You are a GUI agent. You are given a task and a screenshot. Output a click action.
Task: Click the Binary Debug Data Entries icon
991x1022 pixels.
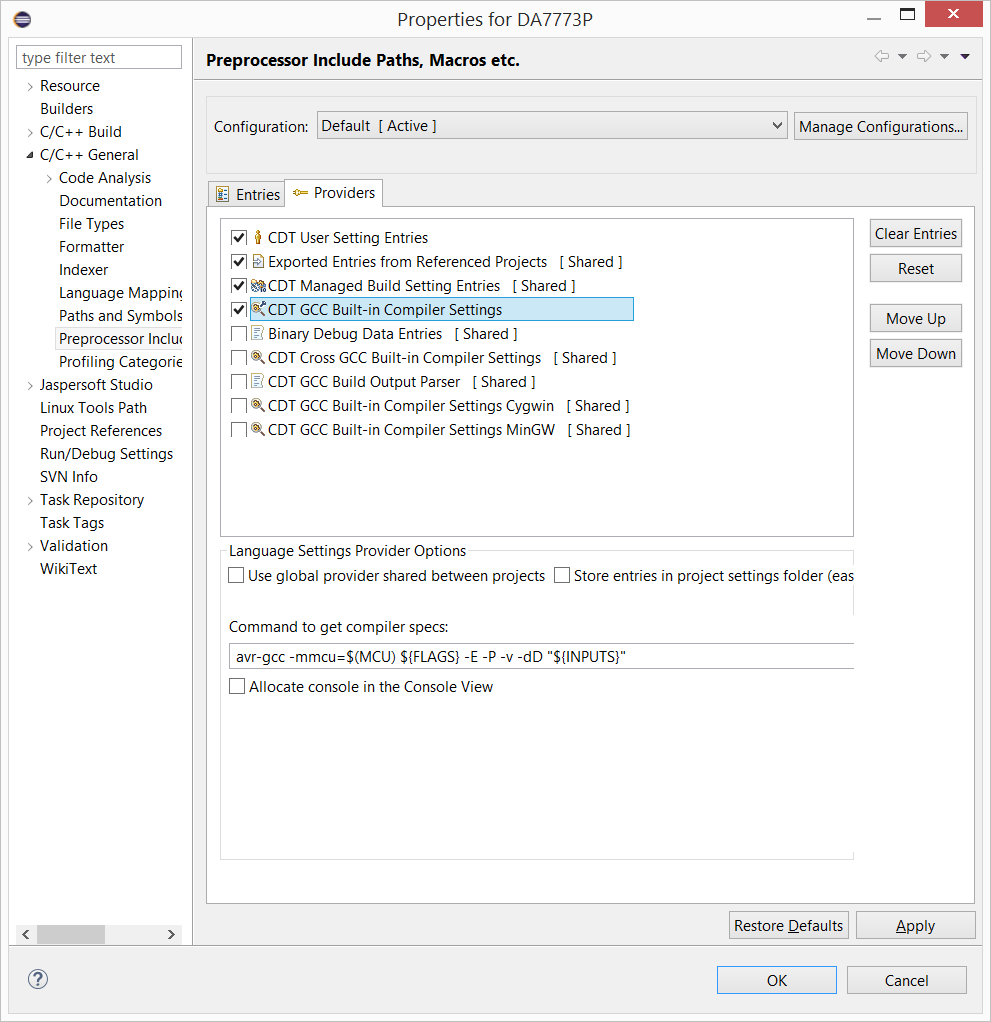[x=258, y=333]
